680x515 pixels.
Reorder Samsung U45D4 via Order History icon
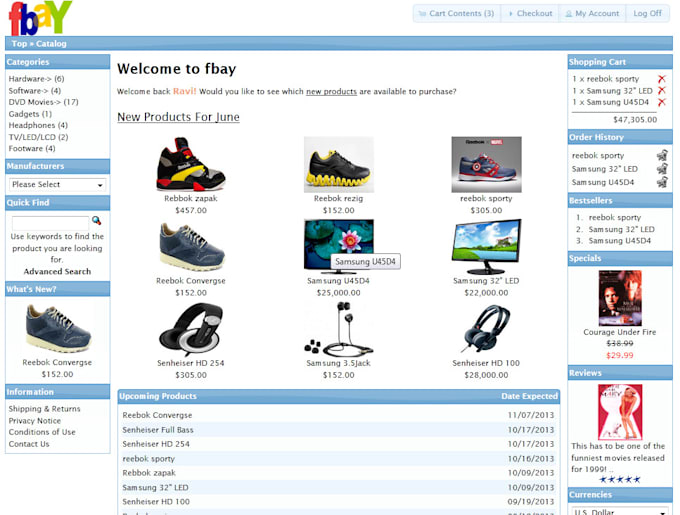(662, 182)
